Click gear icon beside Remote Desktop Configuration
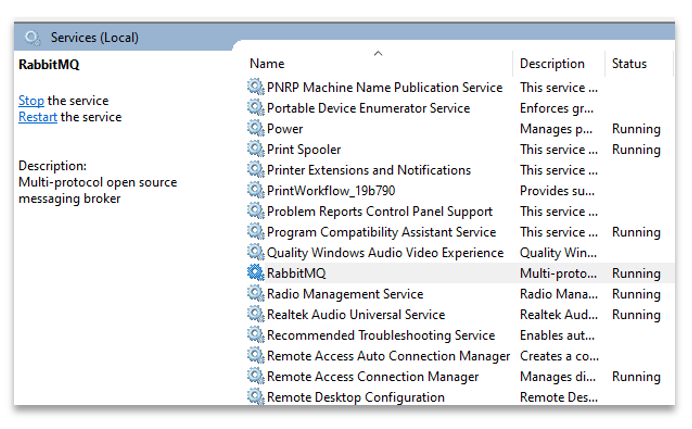 coord(256,397)
